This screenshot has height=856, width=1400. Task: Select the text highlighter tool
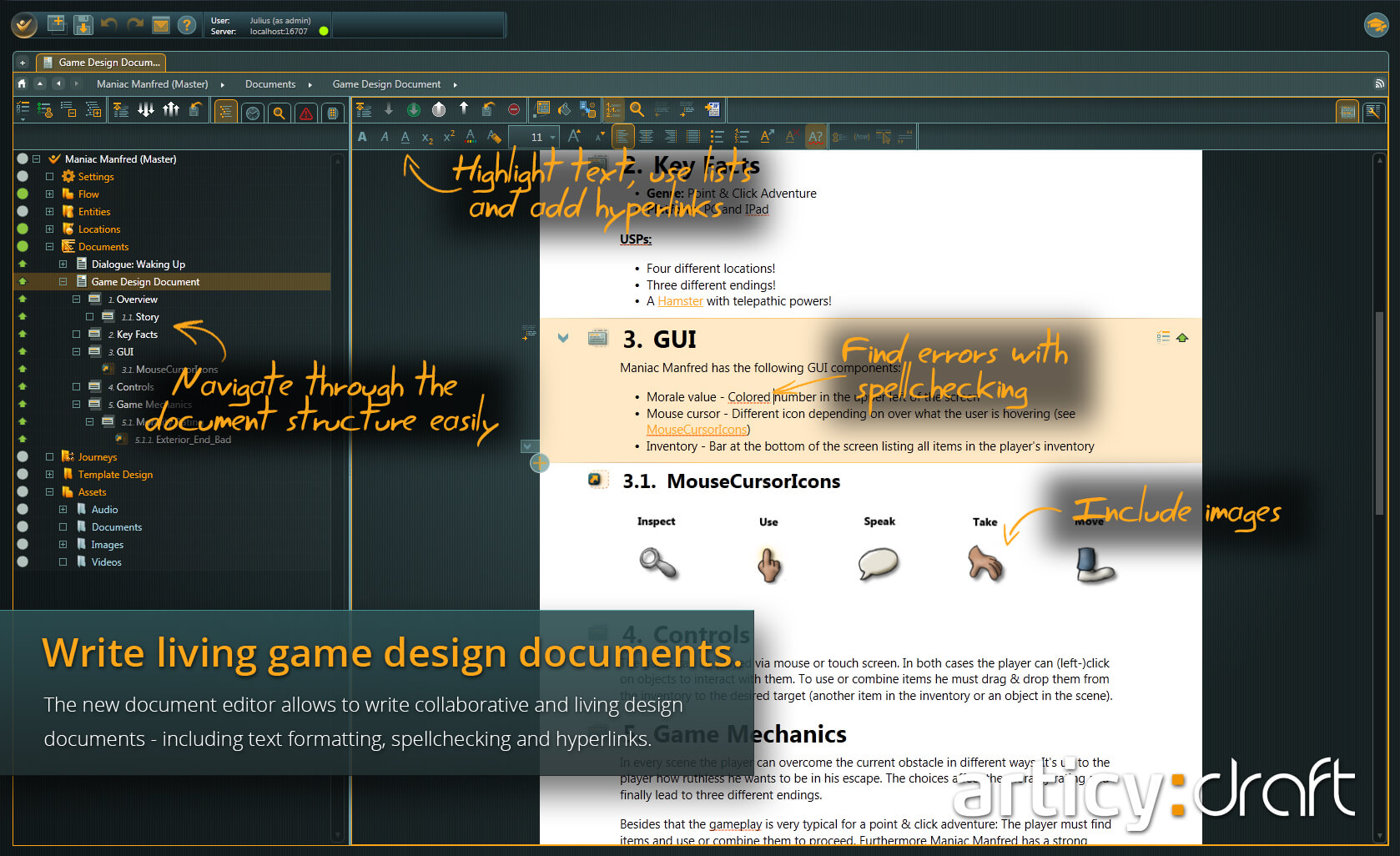click(494, 137)
